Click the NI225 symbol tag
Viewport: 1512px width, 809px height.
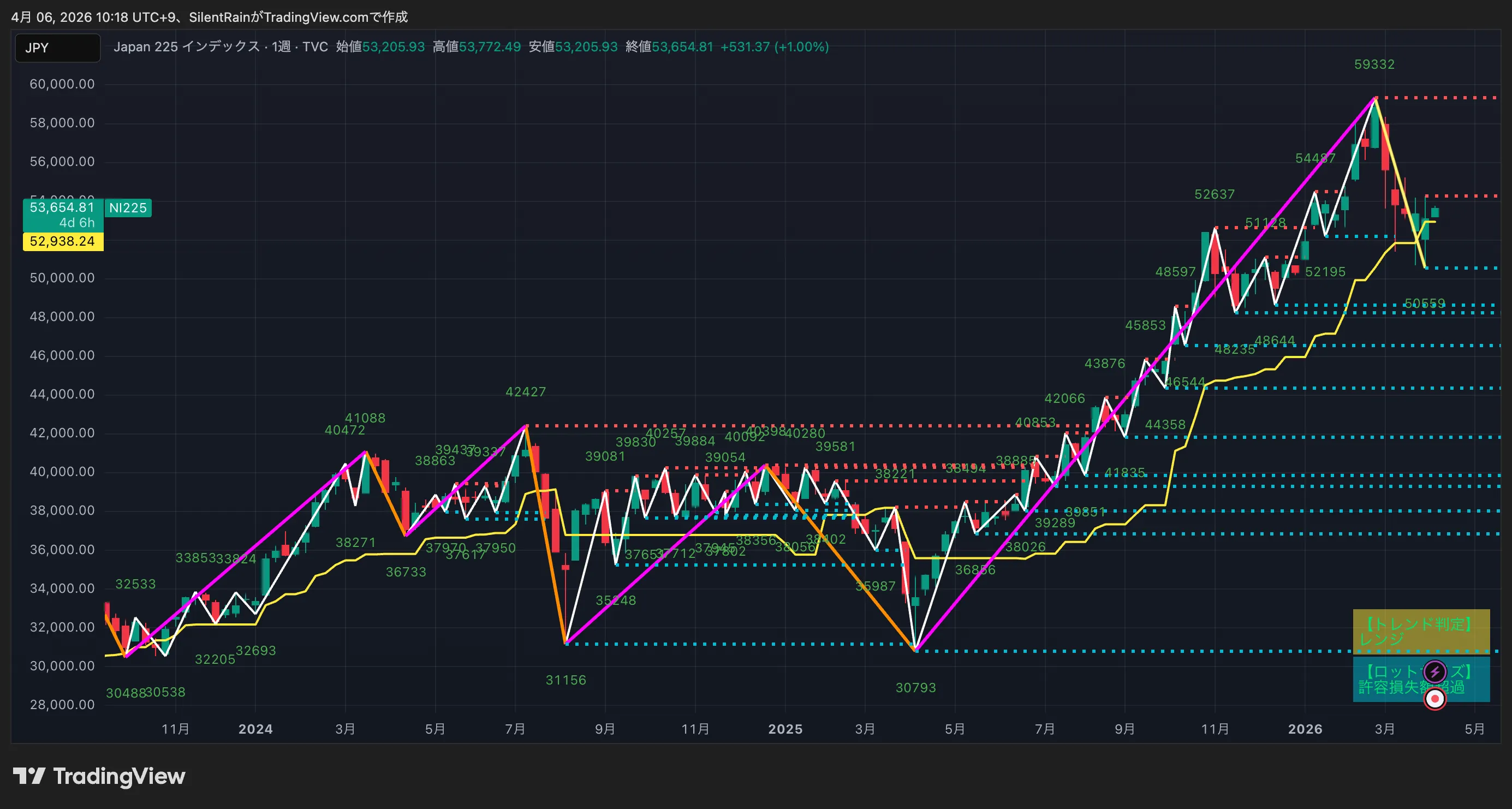(128, 208)
